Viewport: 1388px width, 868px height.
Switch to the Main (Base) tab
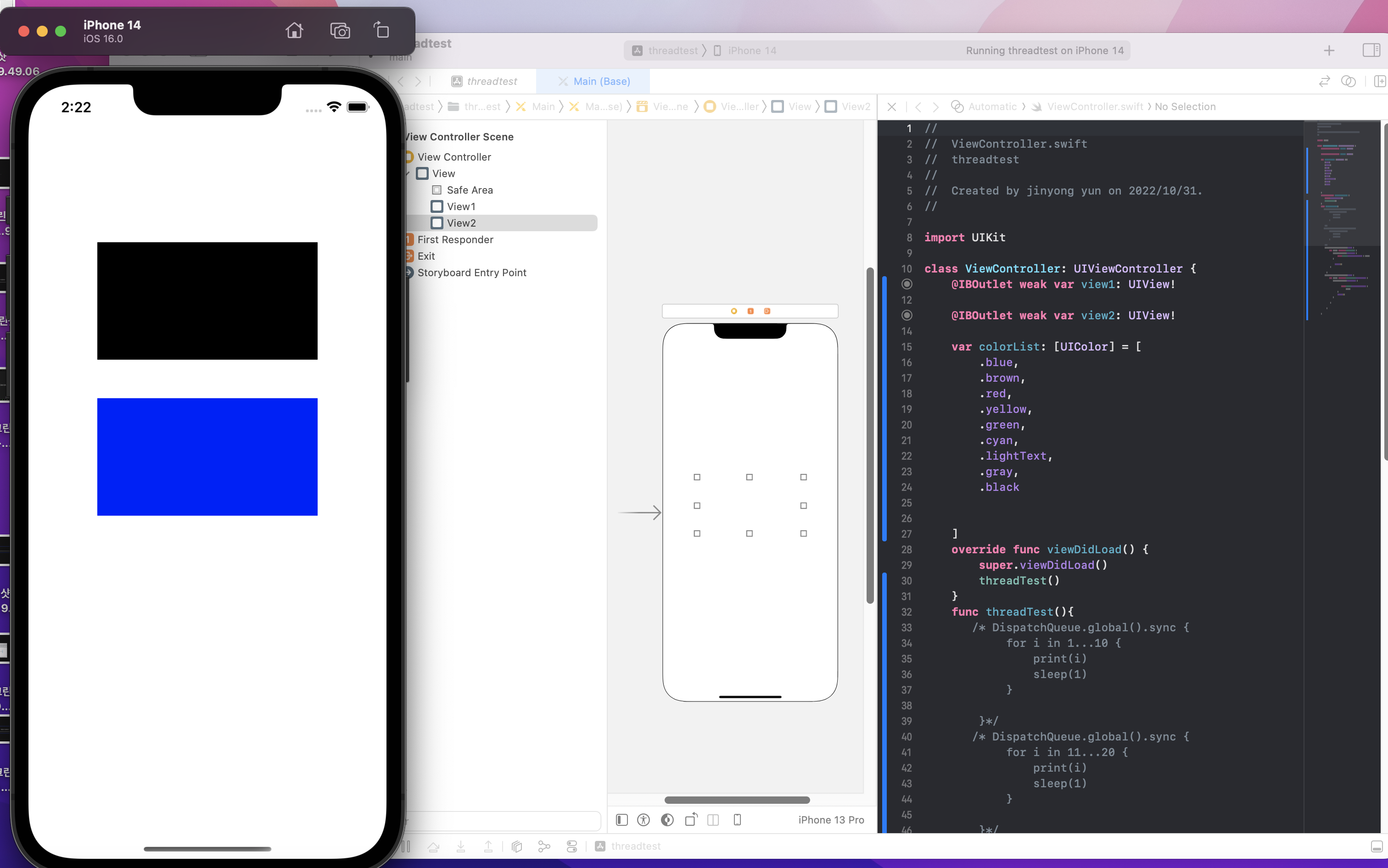pos(601,82)
